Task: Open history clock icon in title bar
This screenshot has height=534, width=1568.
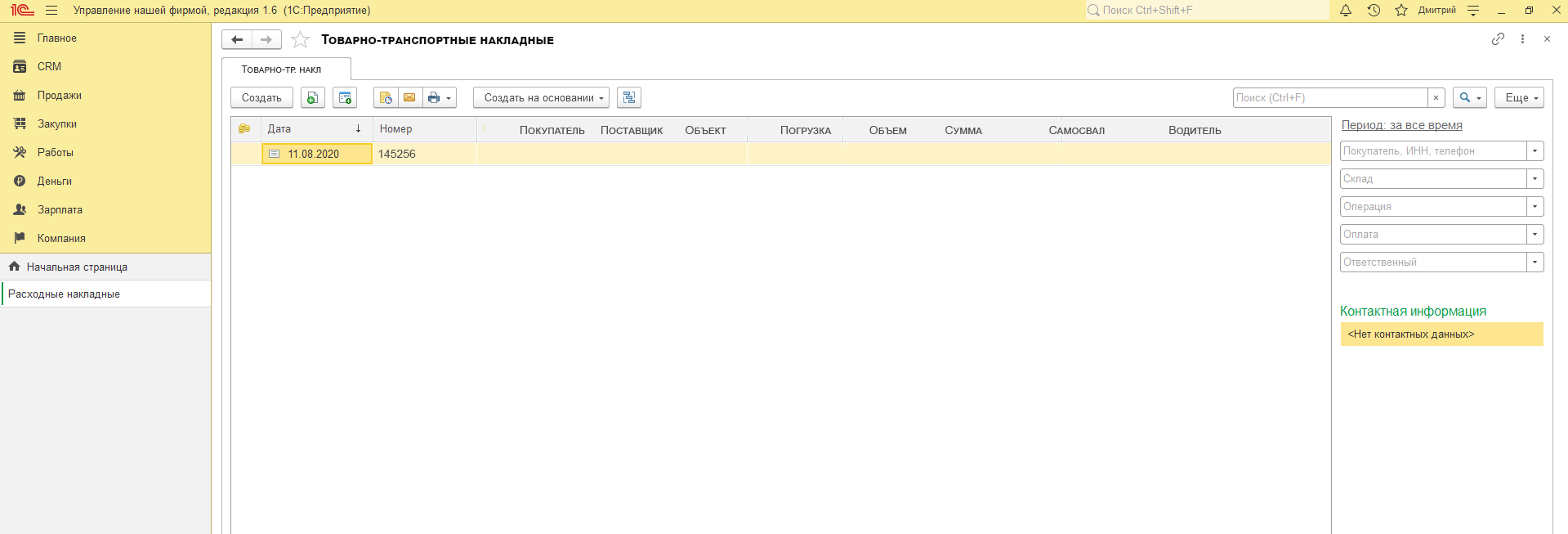Action: [x=1374, y=11]
